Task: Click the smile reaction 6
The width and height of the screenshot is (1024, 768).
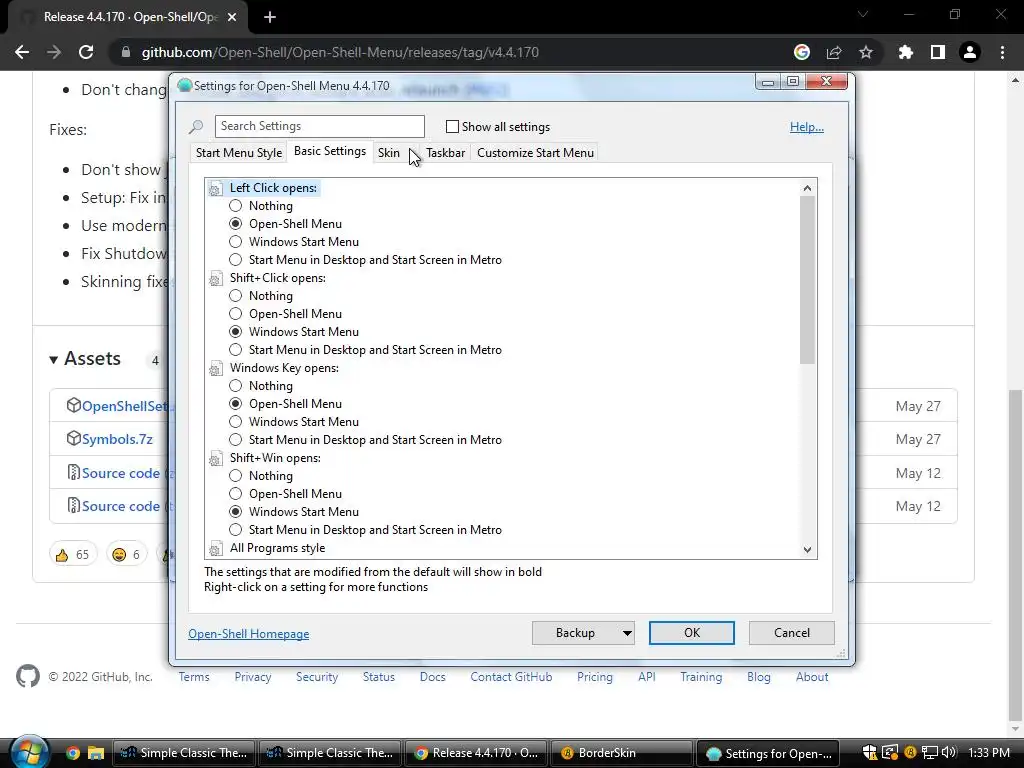Action: pyautogui.click(x=126, y=554)
